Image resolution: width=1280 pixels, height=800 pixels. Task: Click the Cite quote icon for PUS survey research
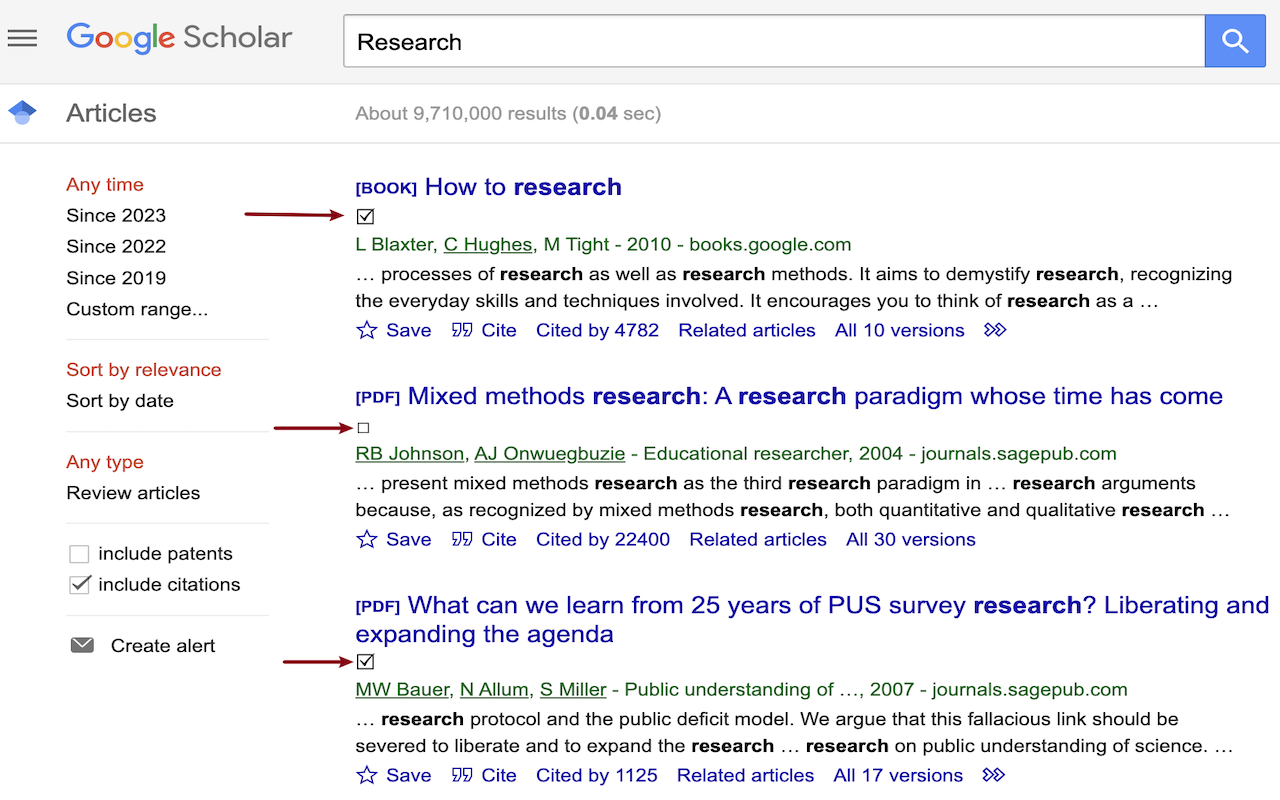[462, 775]
